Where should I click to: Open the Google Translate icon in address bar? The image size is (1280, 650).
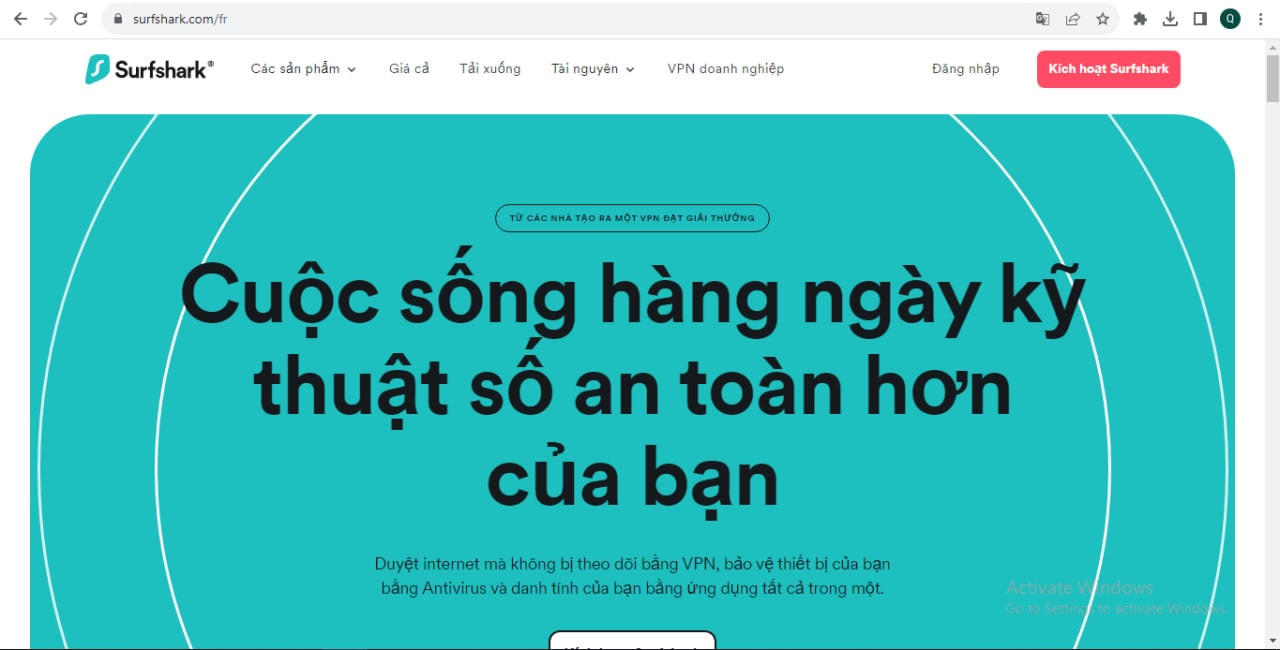pos(1042,19)
